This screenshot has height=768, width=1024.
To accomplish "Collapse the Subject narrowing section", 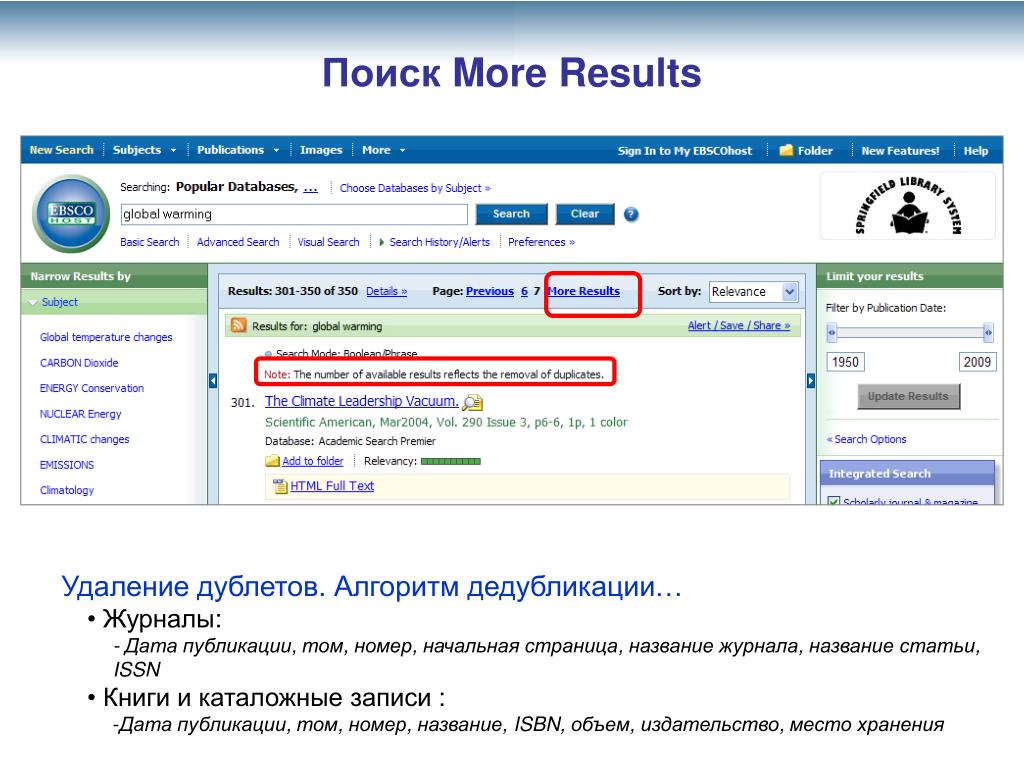I will tap(33, 302).
